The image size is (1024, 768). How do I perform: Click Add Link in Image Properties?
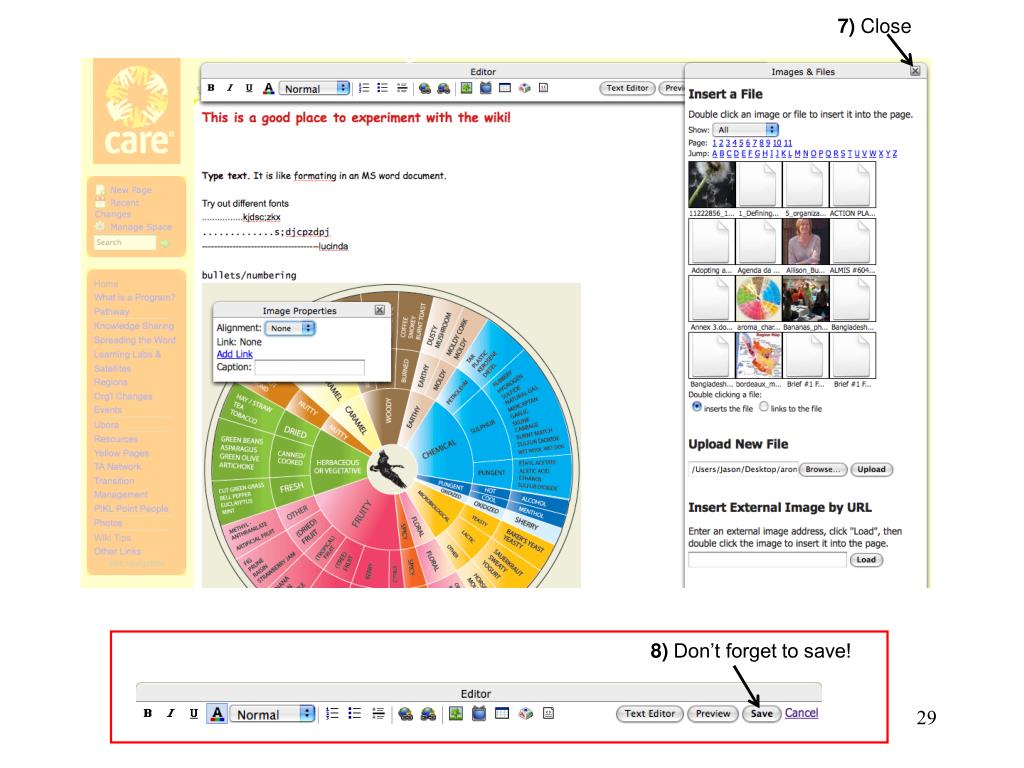(234, 354)
